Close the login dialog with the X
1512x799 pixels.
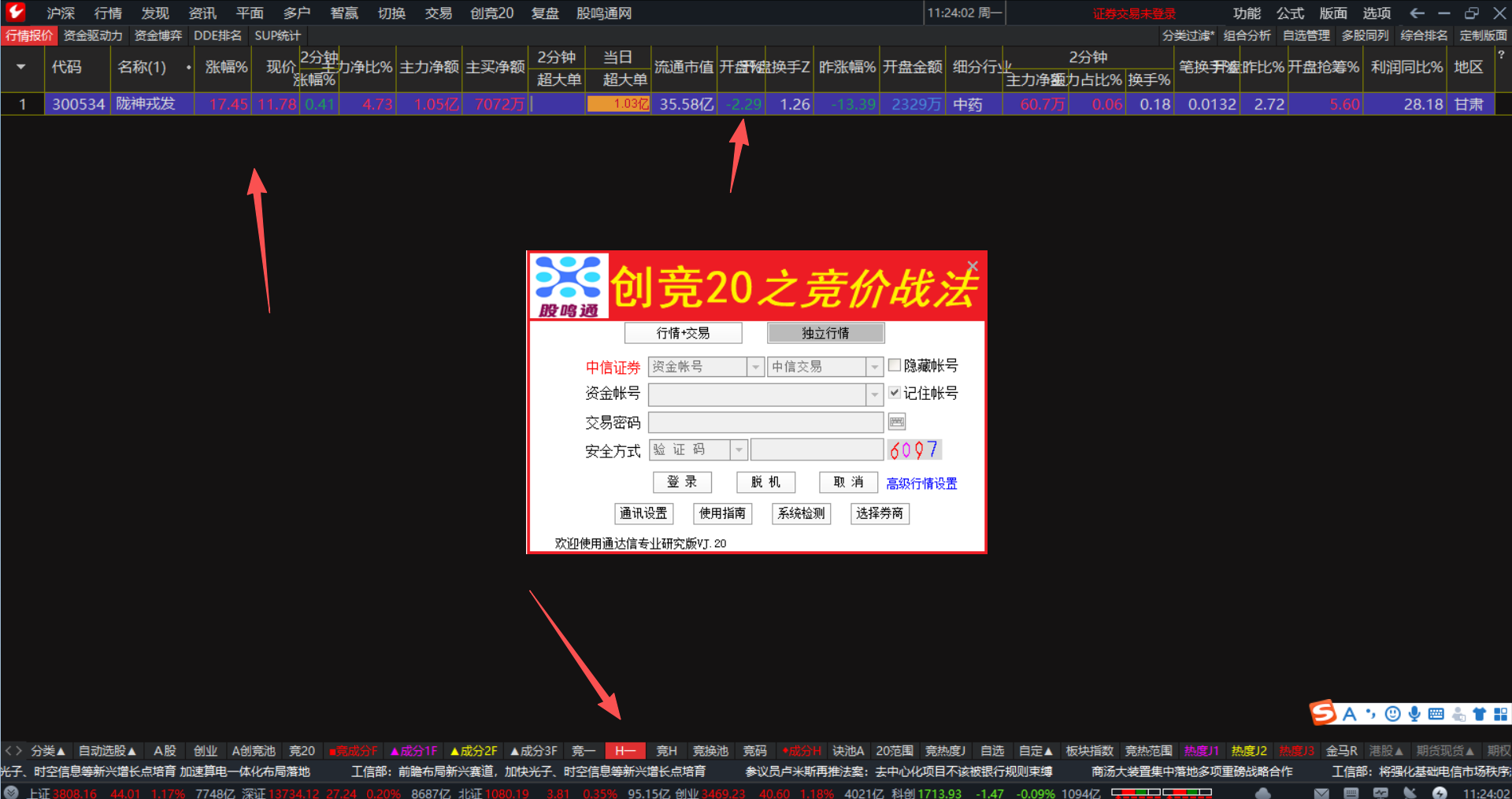(973, 266)
